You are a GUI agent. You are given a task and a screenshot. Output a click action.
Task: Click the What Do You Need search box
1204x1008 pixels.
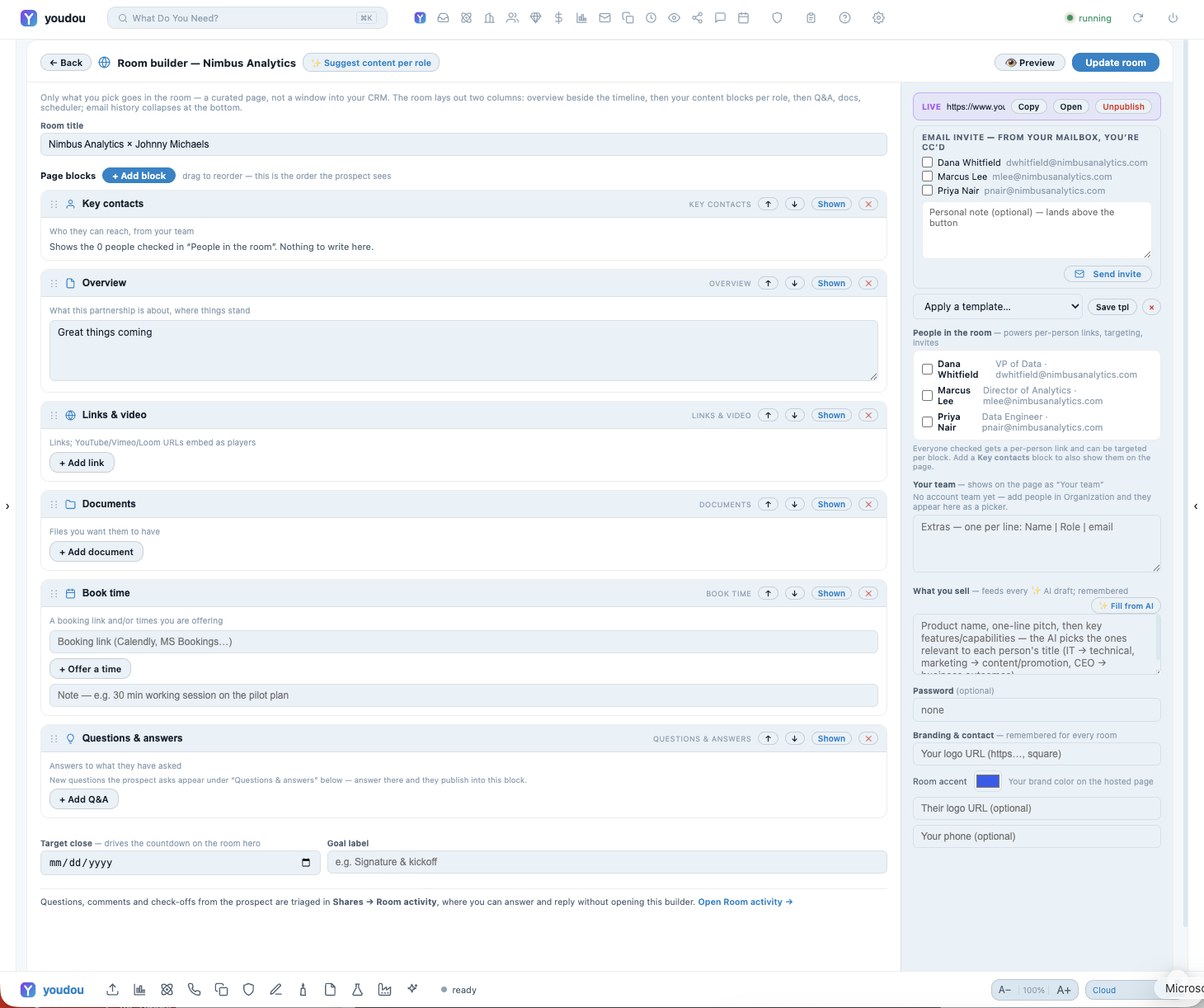(247, 18)
